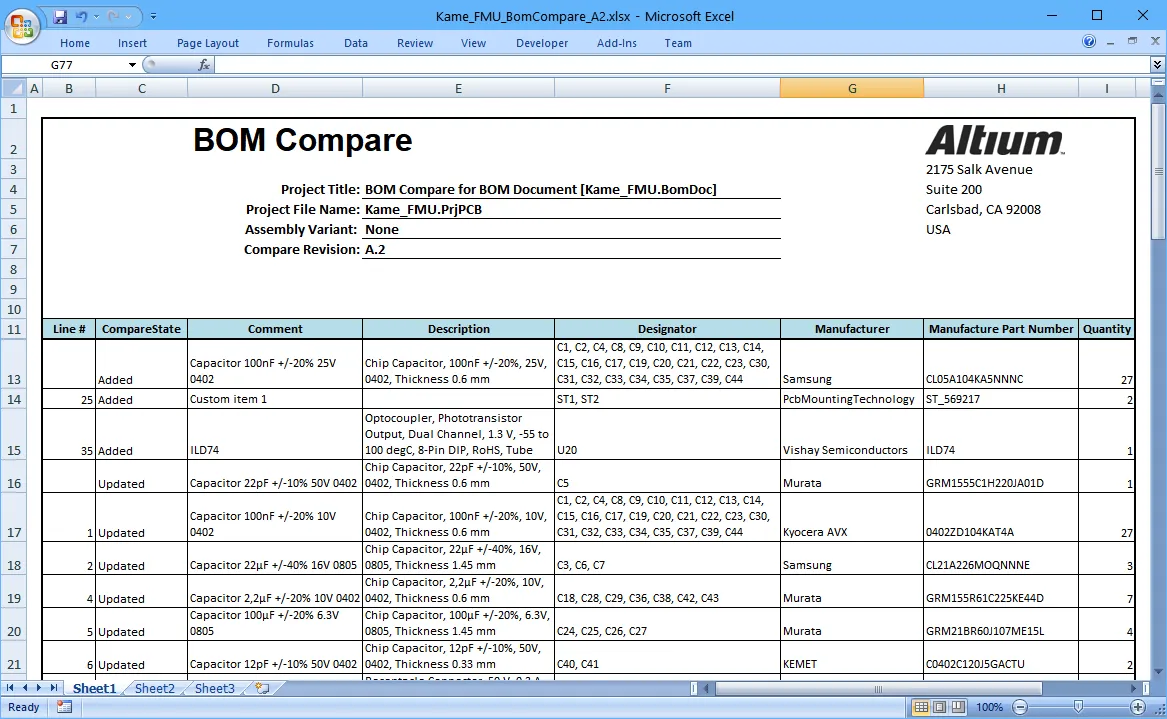Click the Insert Function fx button

pos(203,65)
